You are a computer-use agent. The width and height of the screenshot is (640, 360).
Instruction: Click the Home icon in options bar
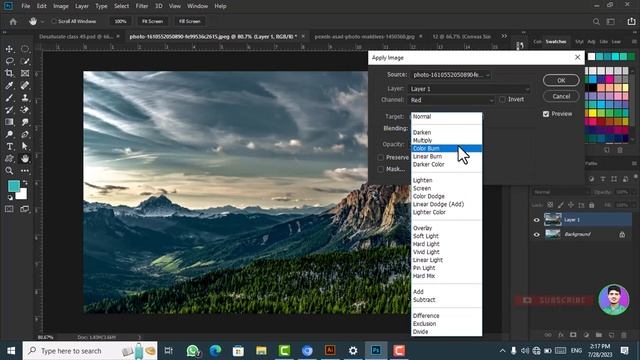point(13,21)
